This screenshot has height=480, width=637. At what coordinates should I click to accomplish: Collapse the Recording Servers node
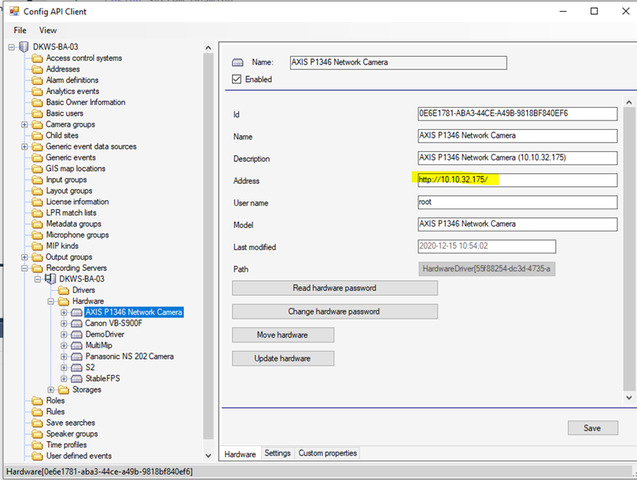[24, 268]
